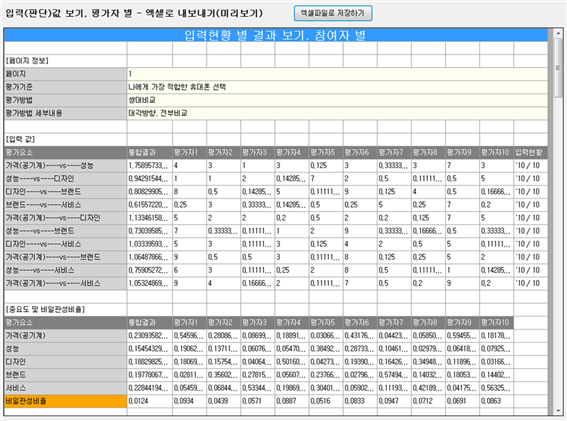Select the inconsistency ratio value 0.0124
Screen dimensions: 567x421
point(150,401)
